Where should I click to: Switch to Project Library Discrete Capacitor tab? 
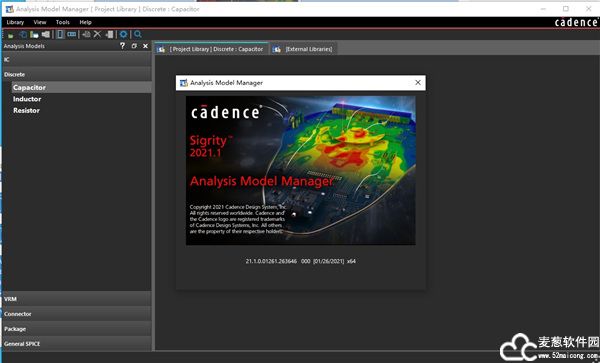(212, 49)
